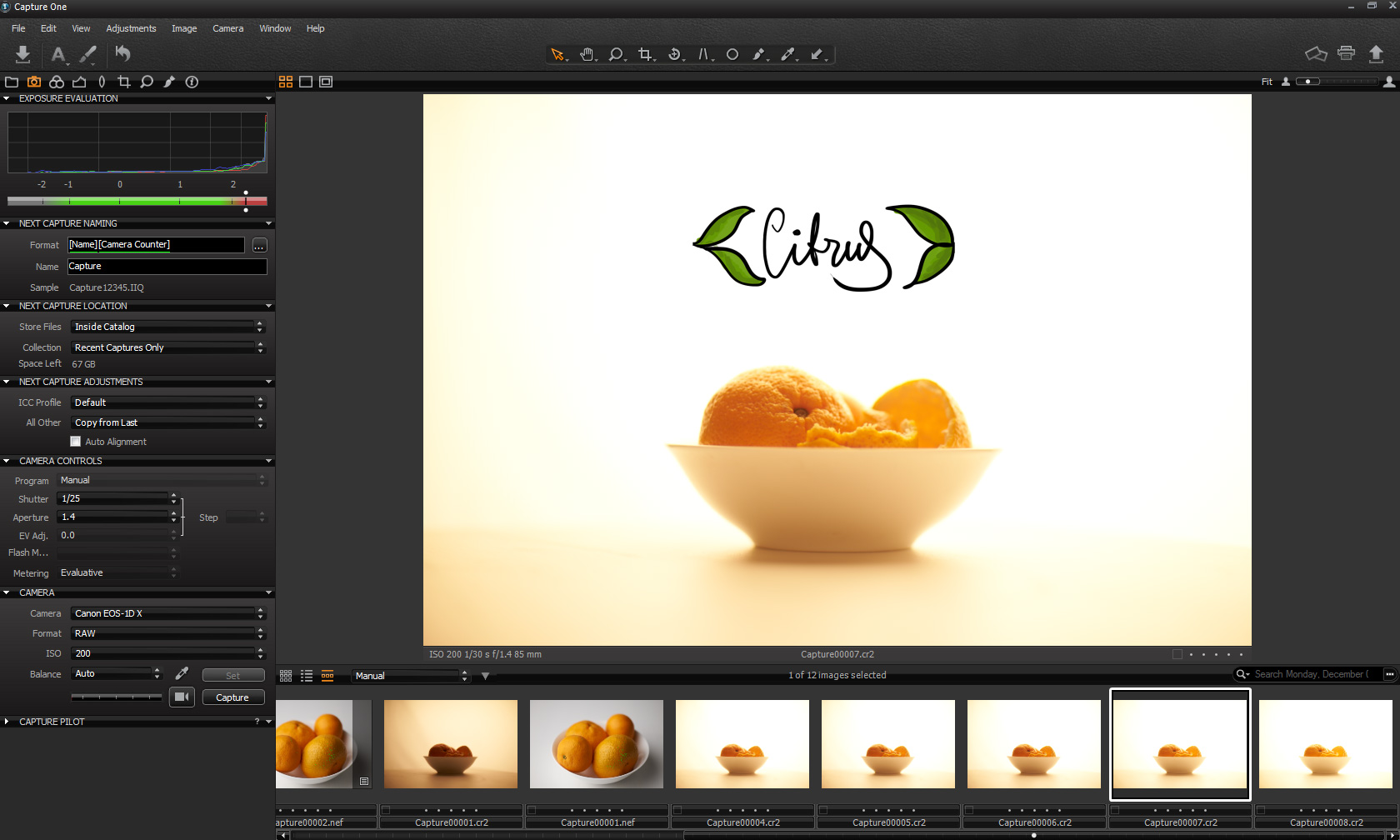Screen dimensions: 1400x840
Task: Open the Local Adjustments brush tool tab
Action: tap(169, 82)
